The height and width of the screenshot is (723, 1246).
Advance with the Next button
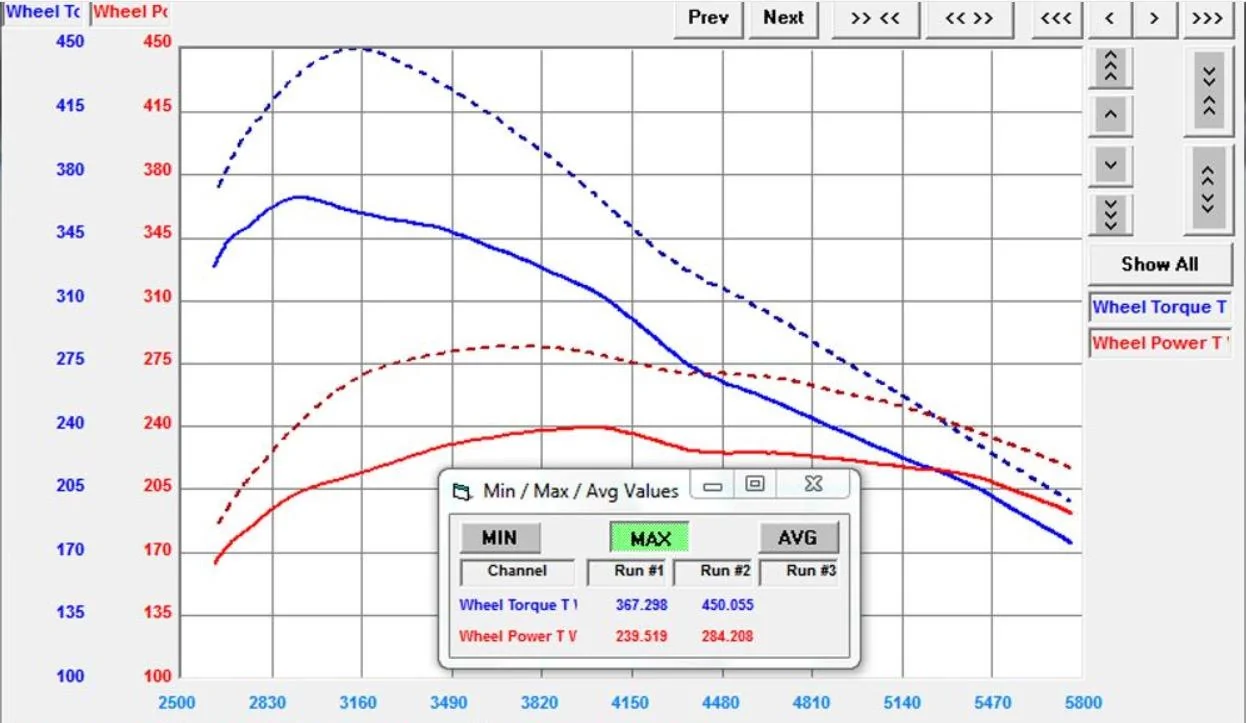[x=783, y=18]
